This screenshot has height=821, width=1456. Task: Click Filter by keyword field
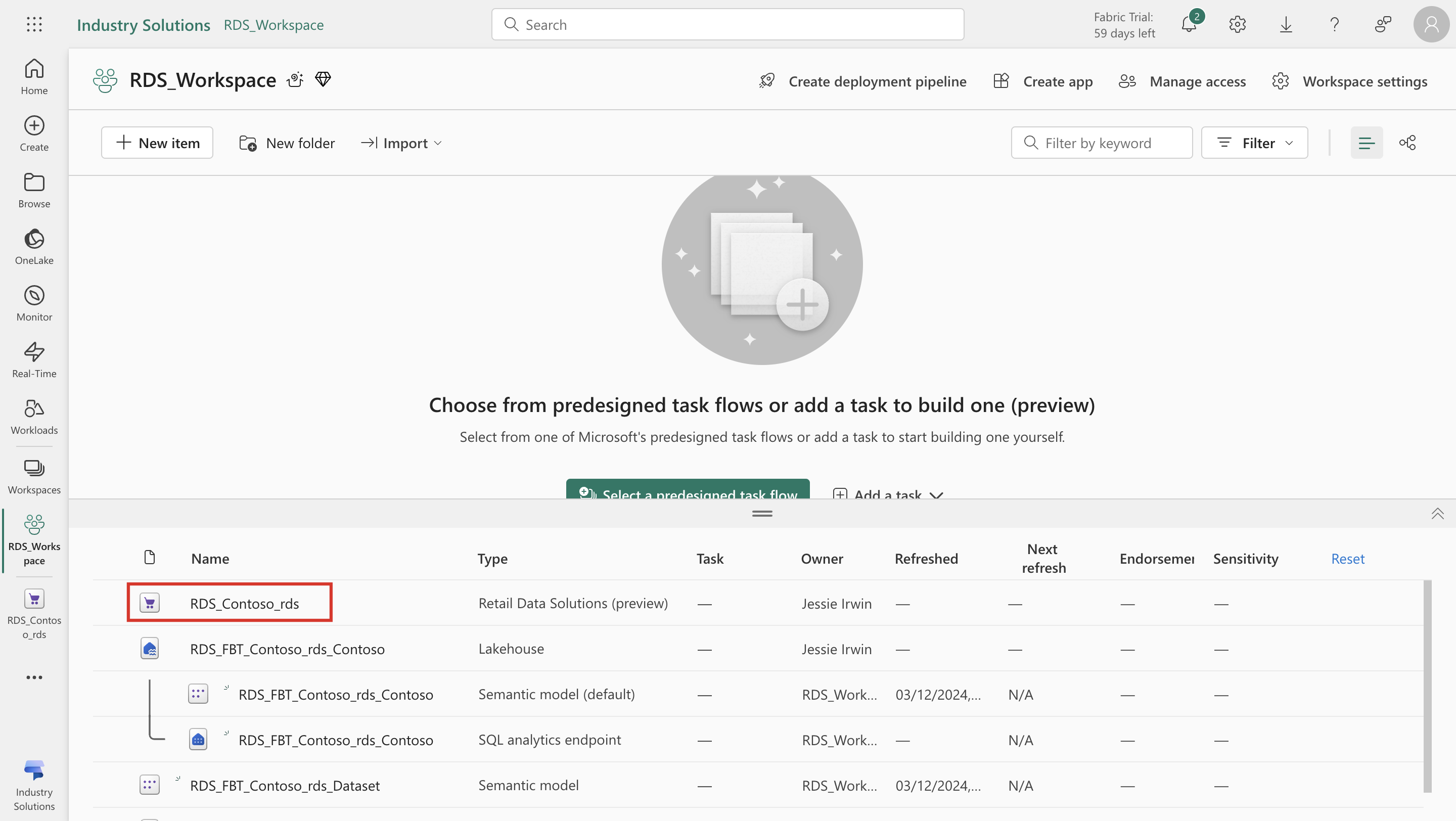click(x=1102, y=143)
